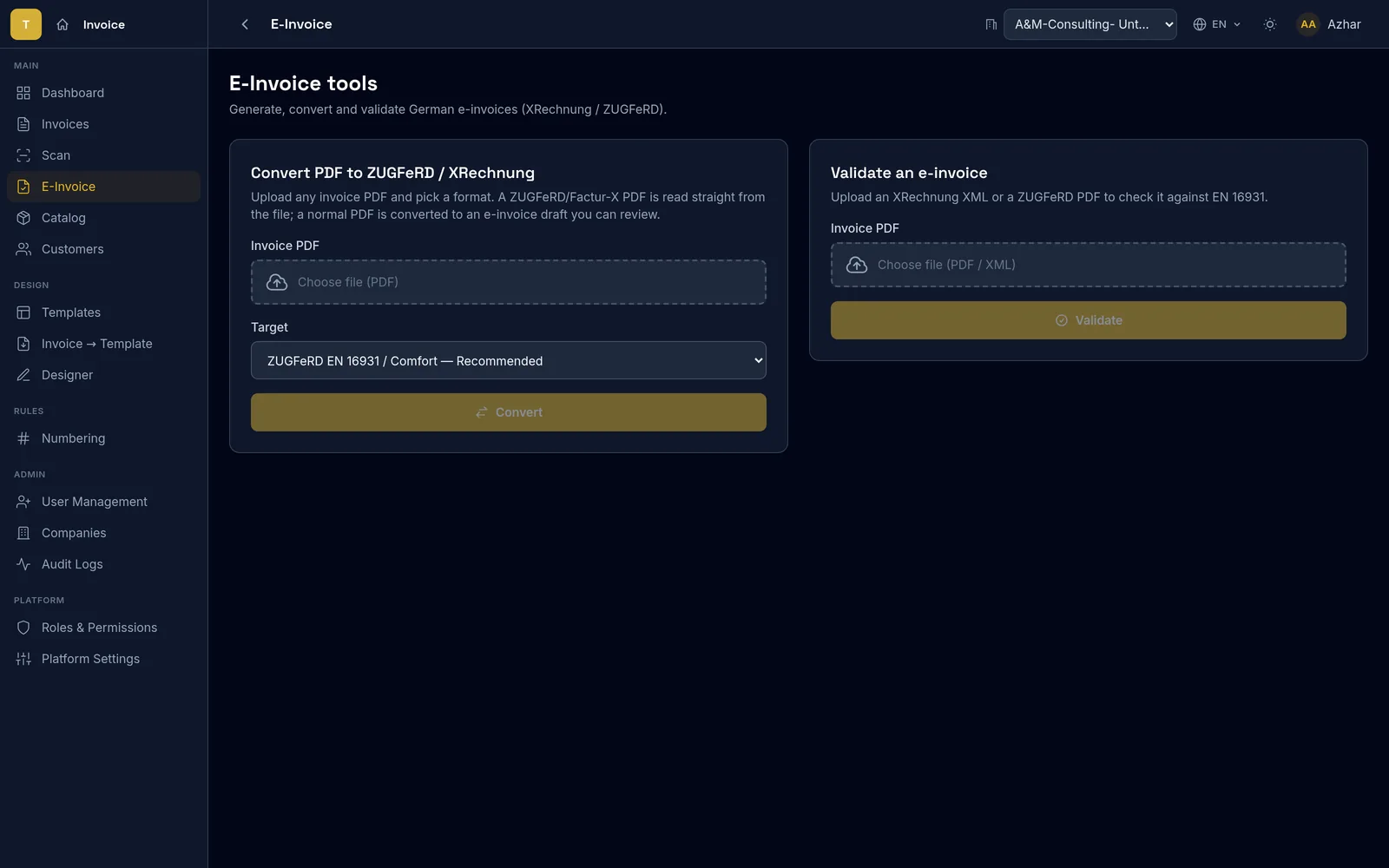Image resolution: width=1389 pixels, height=868 pixels.
Task: Click the yellow T logo icon
Action: 26,24
